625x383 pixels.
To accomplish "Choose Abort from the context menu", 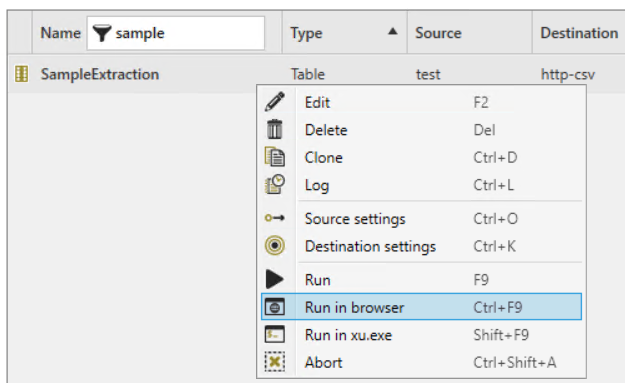I will pyautogui.click(x=421, y=362).
